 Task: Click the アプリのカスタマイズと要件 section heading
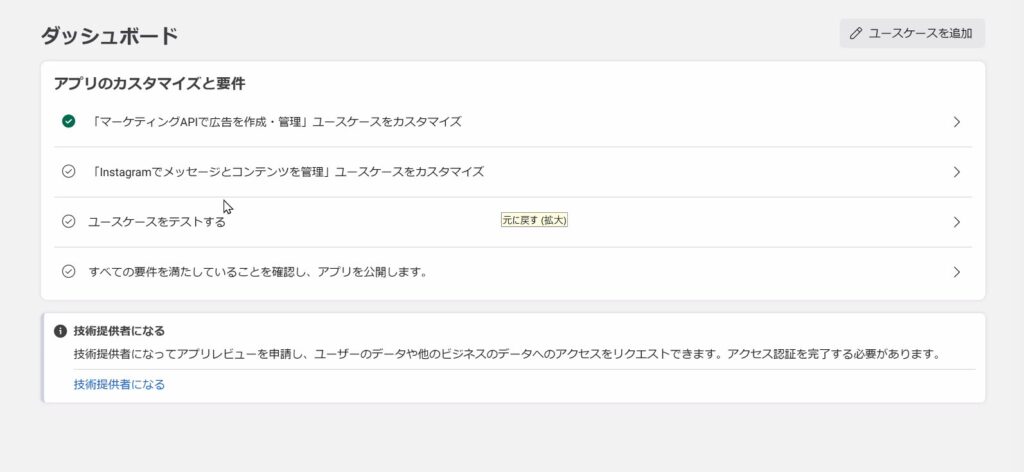(x=149, y=84)
